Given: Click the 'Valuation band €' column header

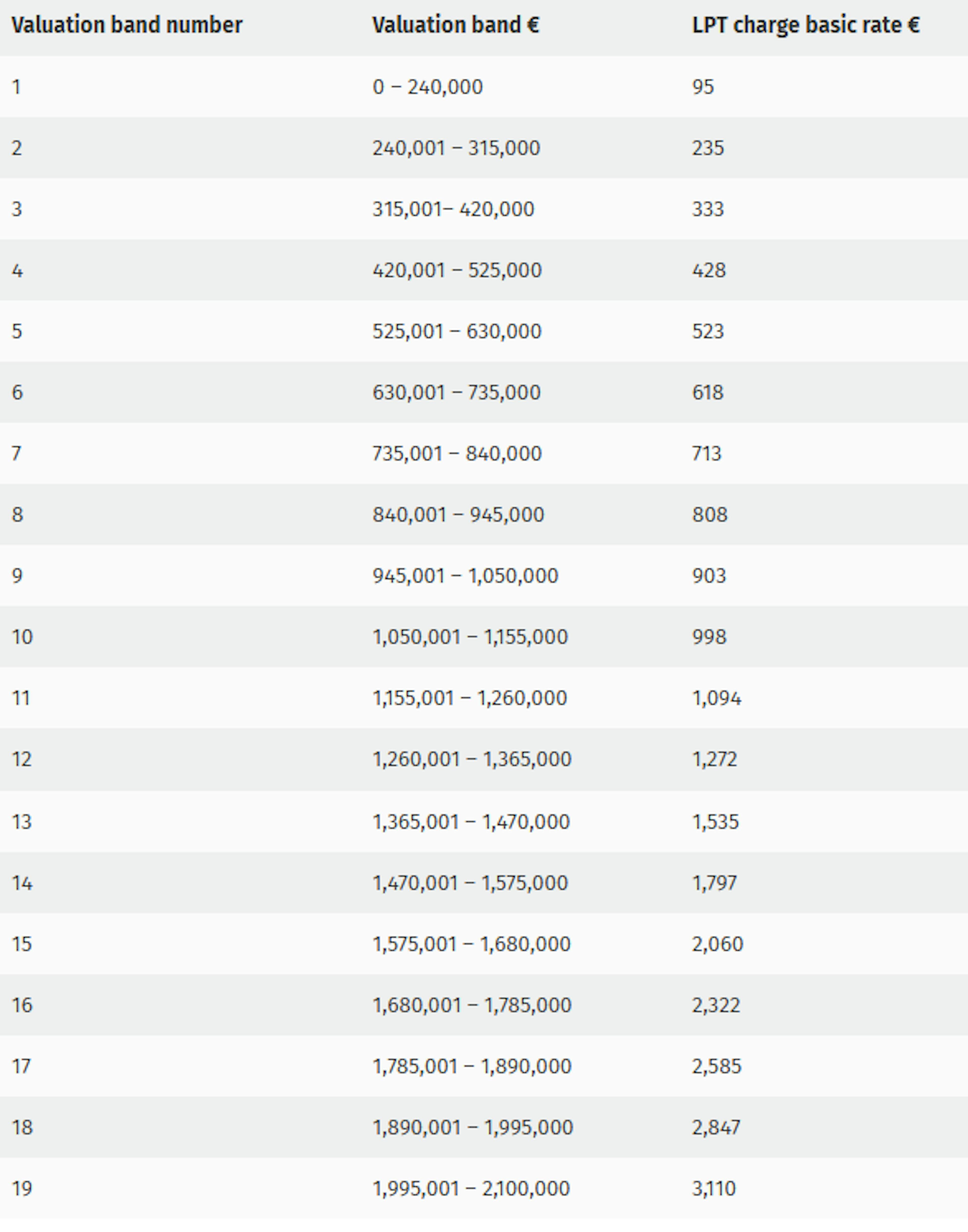Looking at the screenshot, I should tap(456, 25).
